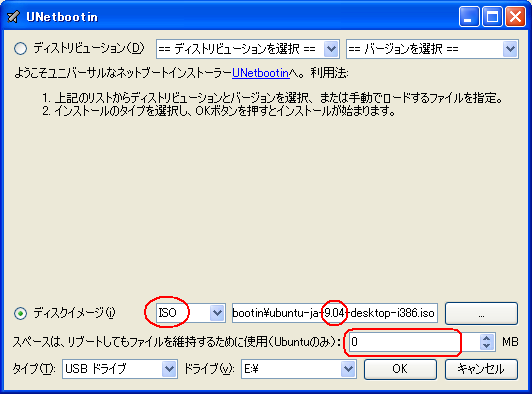532x394 pixels.
Task: Minimize the UNetbootin window
Action: tap(469, 16)
